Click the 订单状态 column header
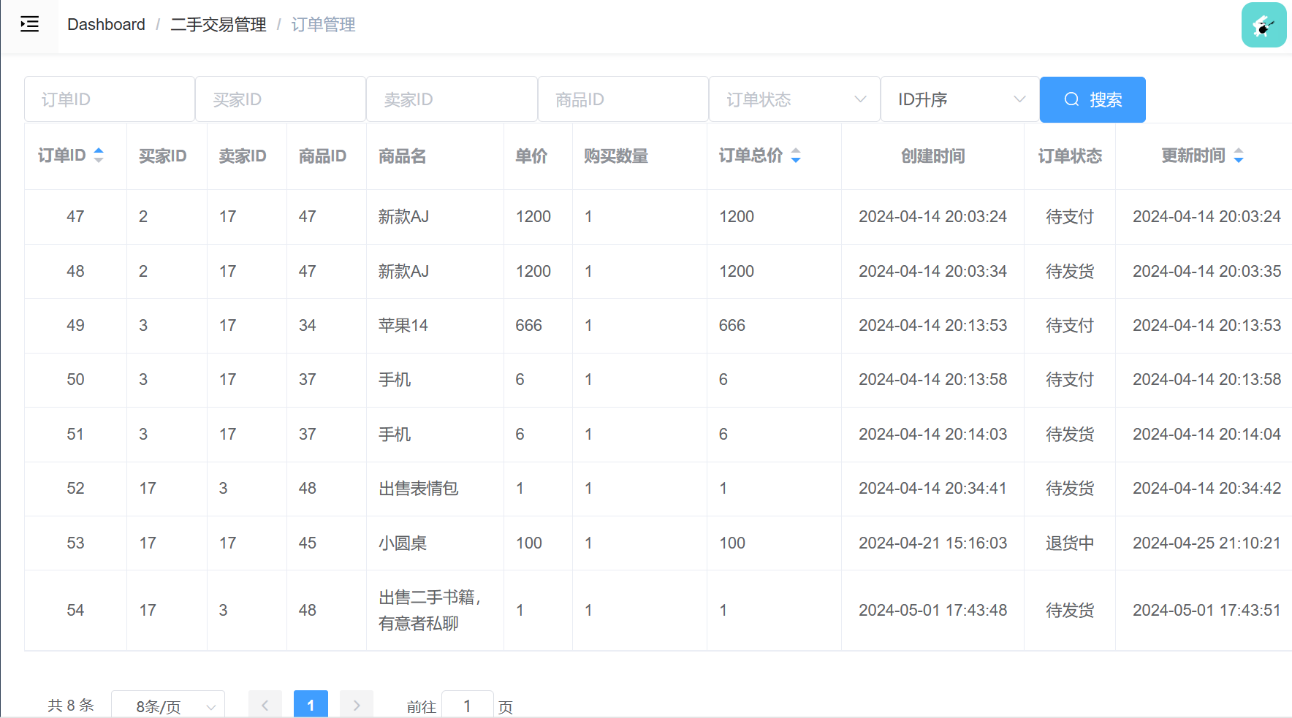The height and width of the screenshot is (718, 1292). [x=1070, y=155]
